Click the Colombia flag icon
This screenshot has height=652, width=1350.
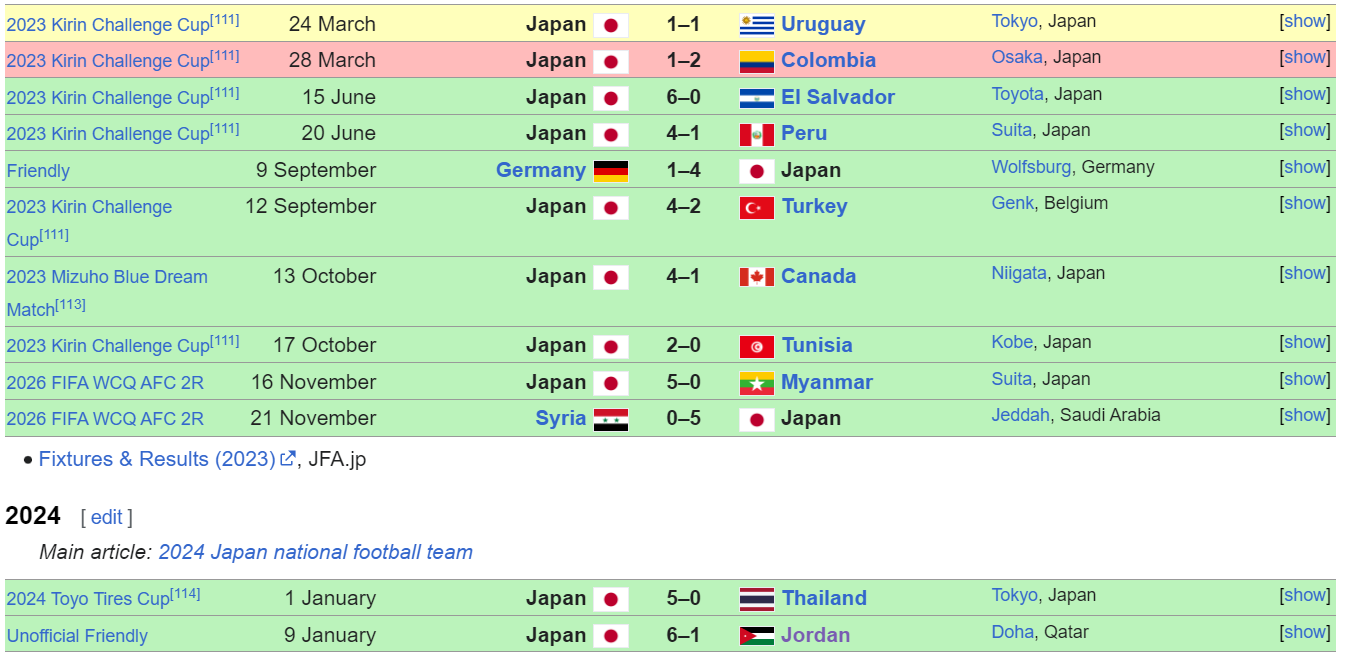[756, 61]
